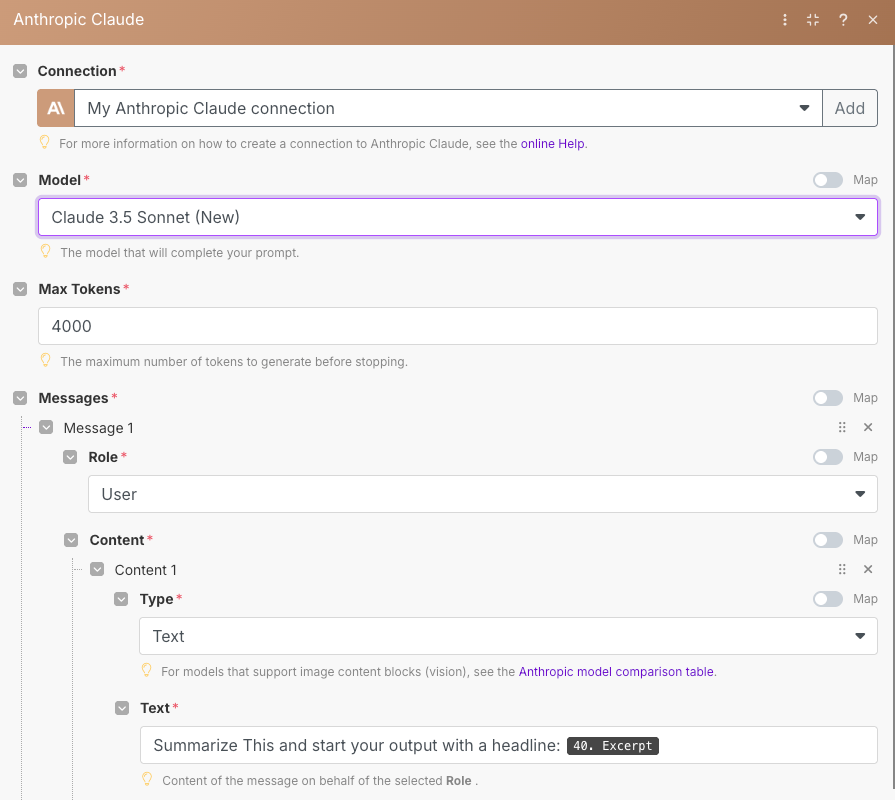
Task: Click the 'Anthropic Claude' panel title
Action: (x=79, y=19)
